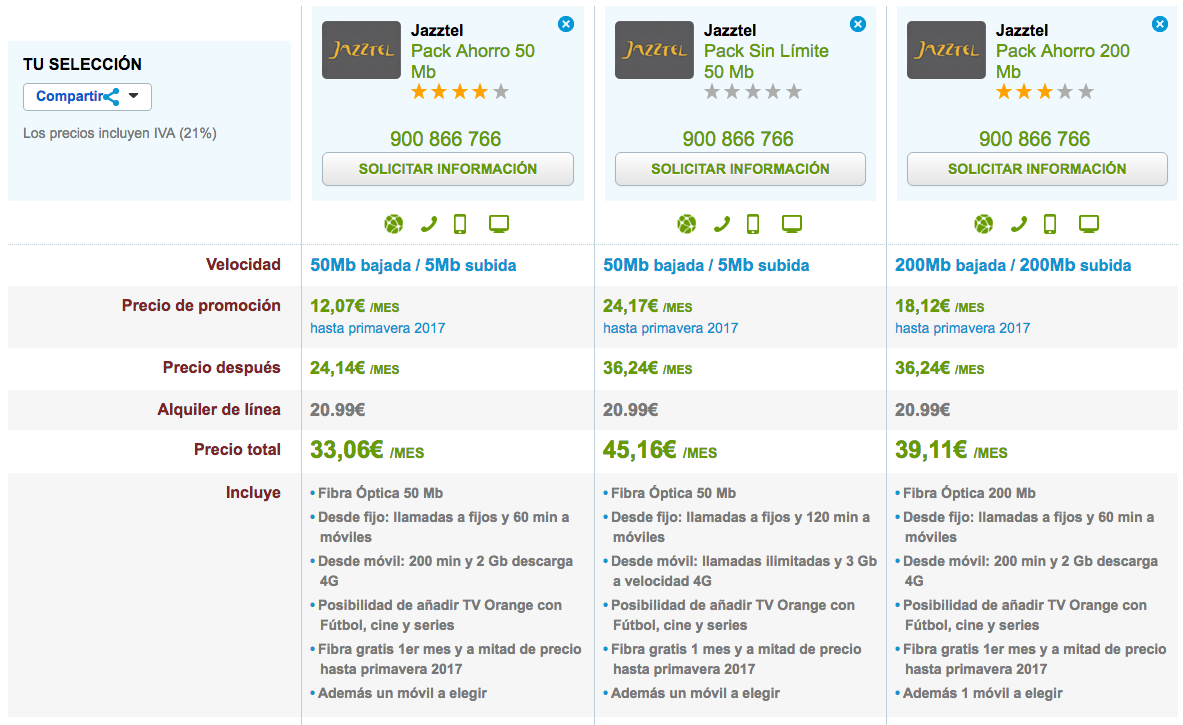The image size is (1183, 725).
Task: Click 'hasta primavera 2017' under 18,12€
Action: coord(963,328)
